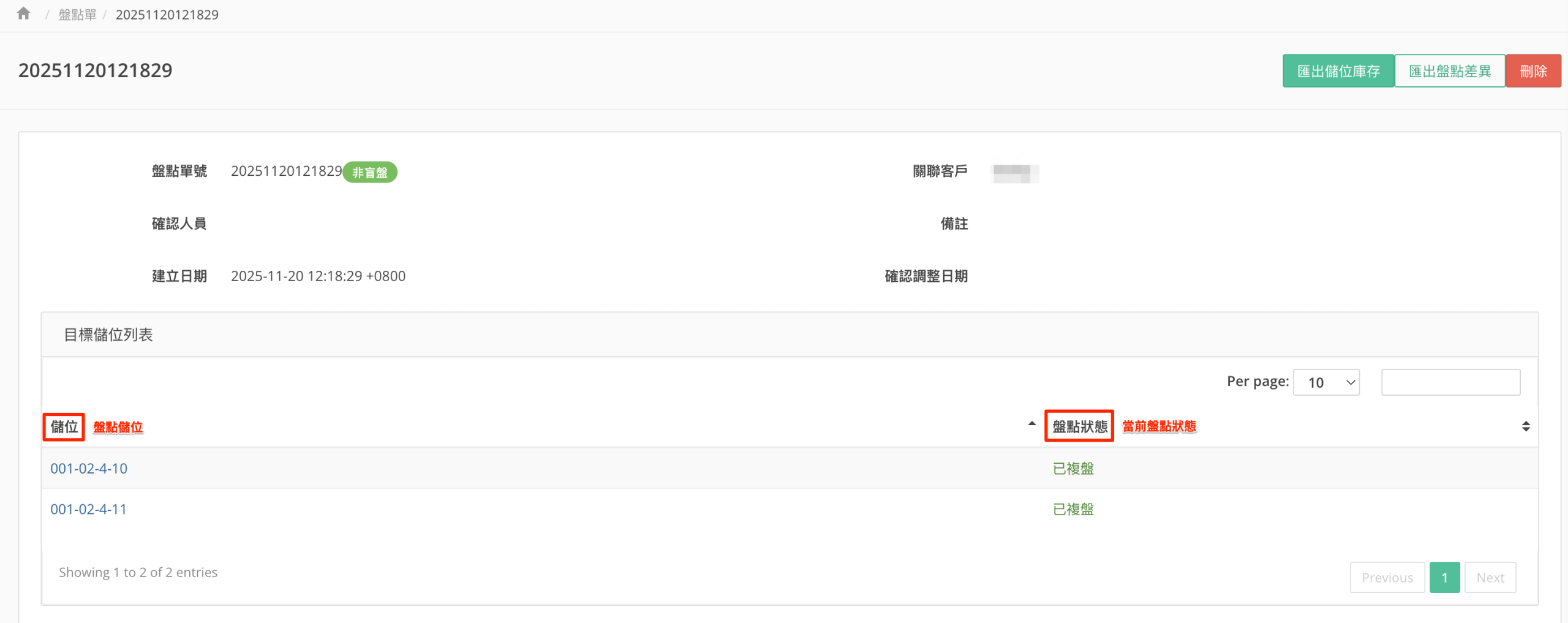The image size is (1568, 623).
Task: Click the Previous pagination button
Action: pyautogui.click(x=1387, y=578)
